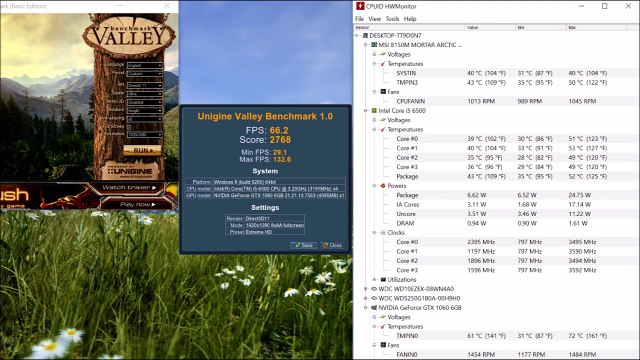Click the RUN button in Valley launcher

pos(142,150)
